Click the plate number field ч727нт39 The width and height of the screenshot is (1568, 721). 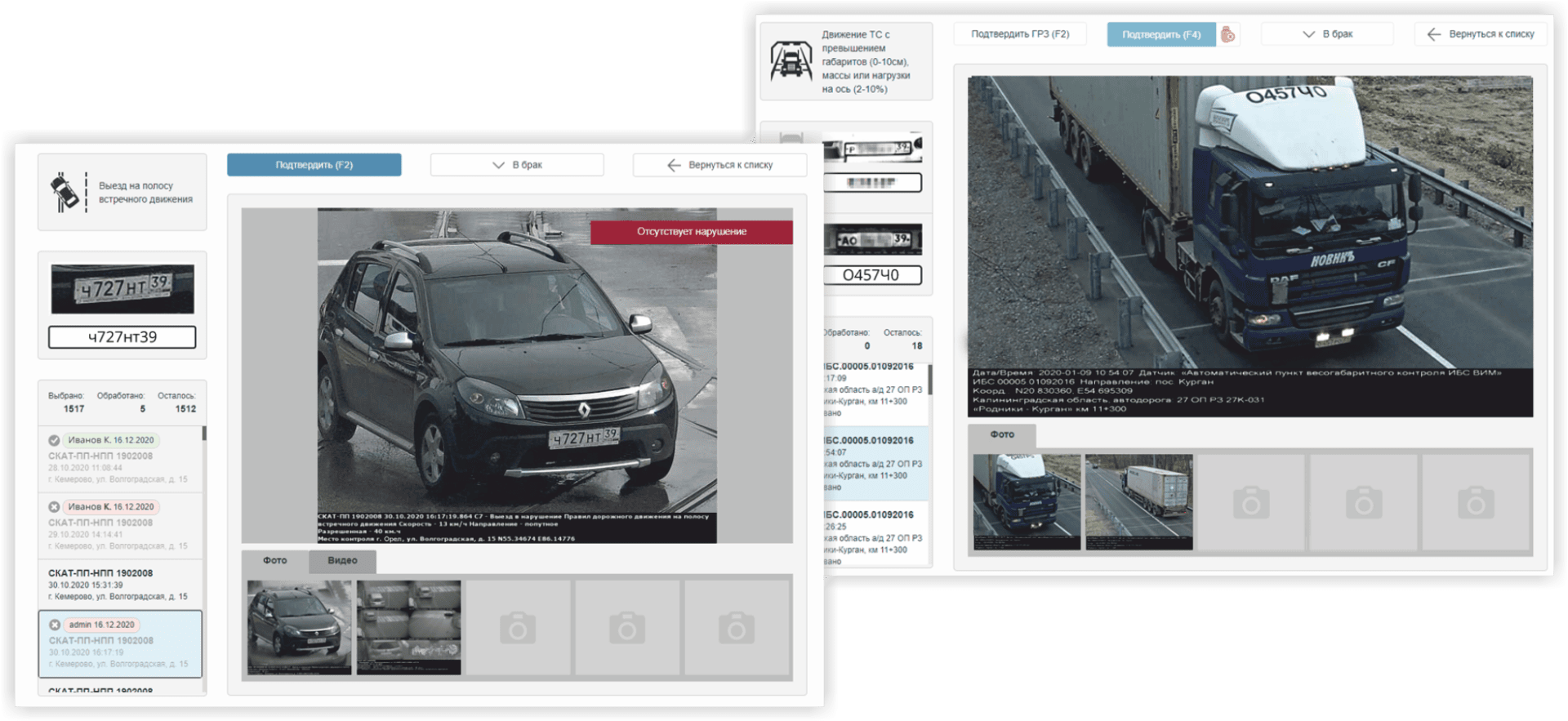122,337
